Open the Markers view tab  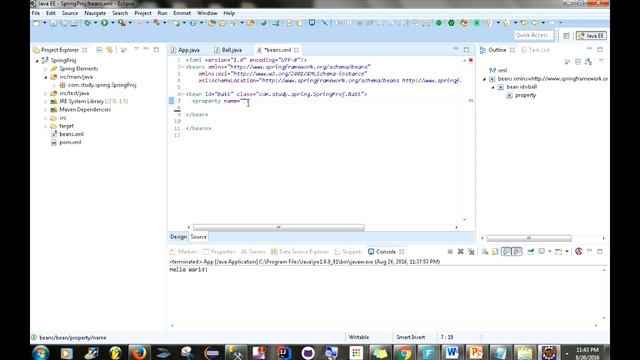click(x=184, y=252)
